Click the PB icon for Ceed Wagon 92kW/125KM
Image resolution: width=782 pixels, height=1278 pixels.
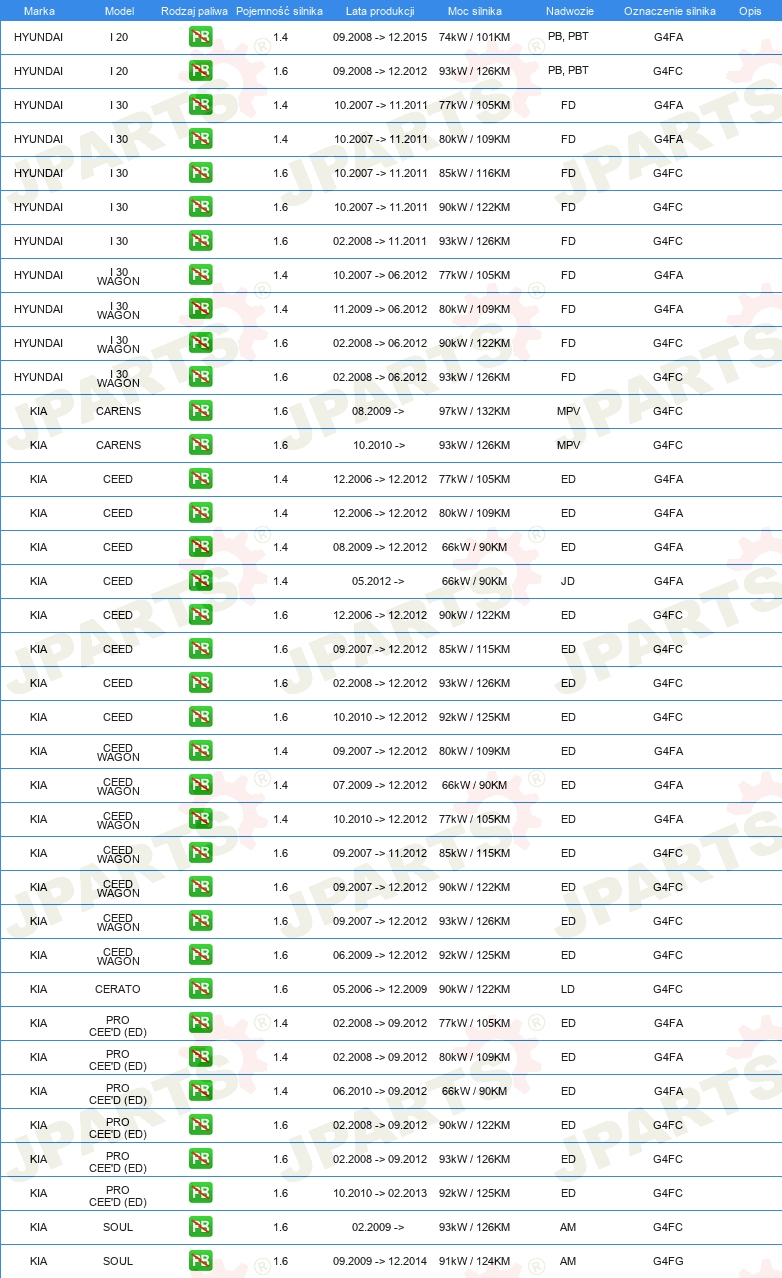pos(200,955)
